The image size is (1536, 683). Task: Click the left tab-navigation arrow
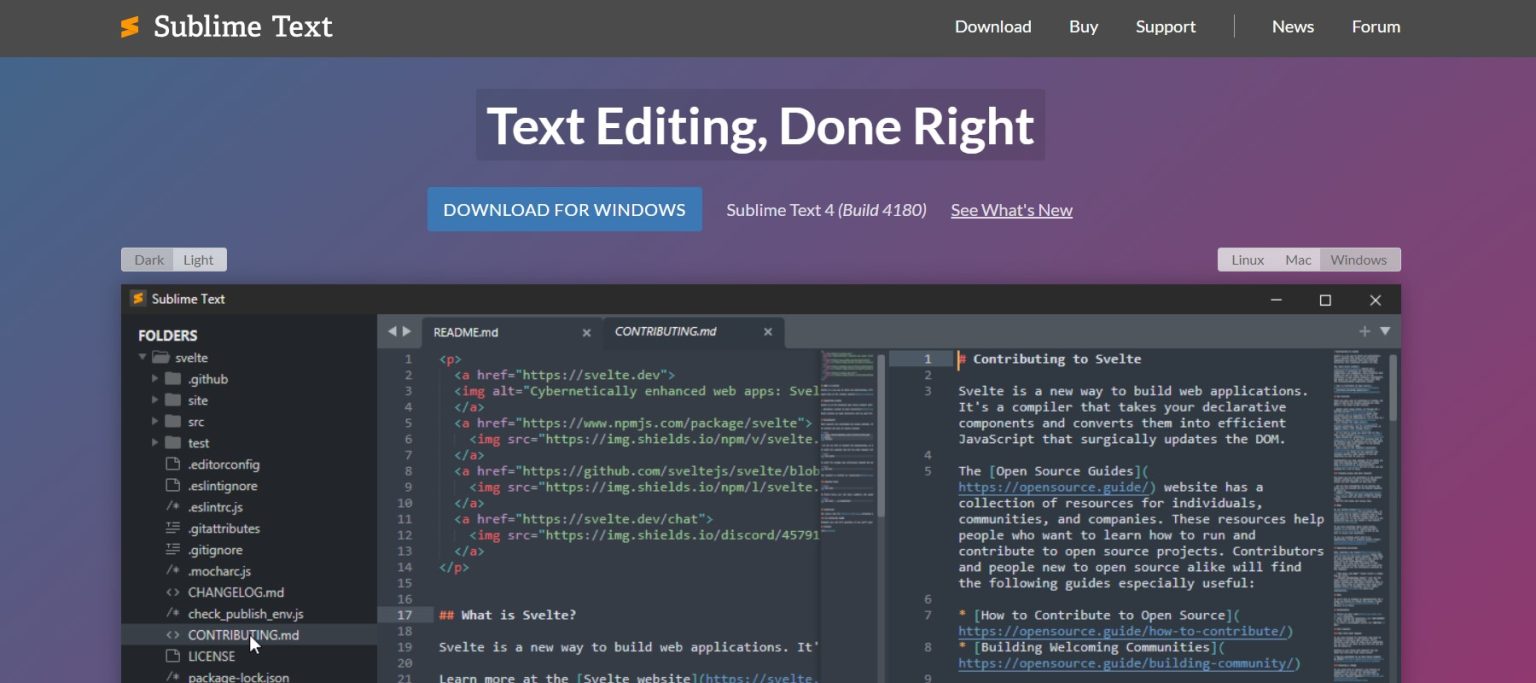pos(392,330)
